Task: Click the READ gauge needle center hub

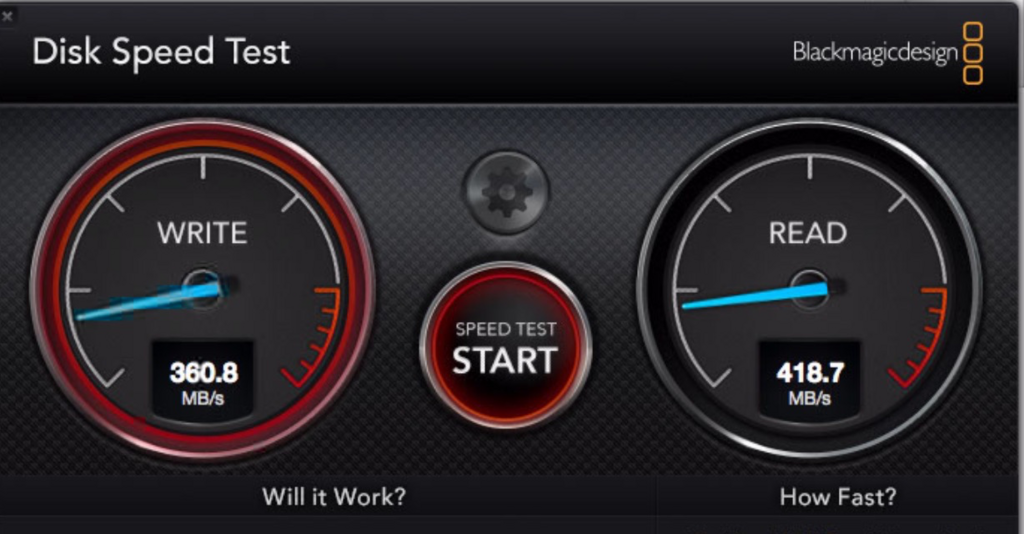Action: pyautogui.click(x=810, y=287)
